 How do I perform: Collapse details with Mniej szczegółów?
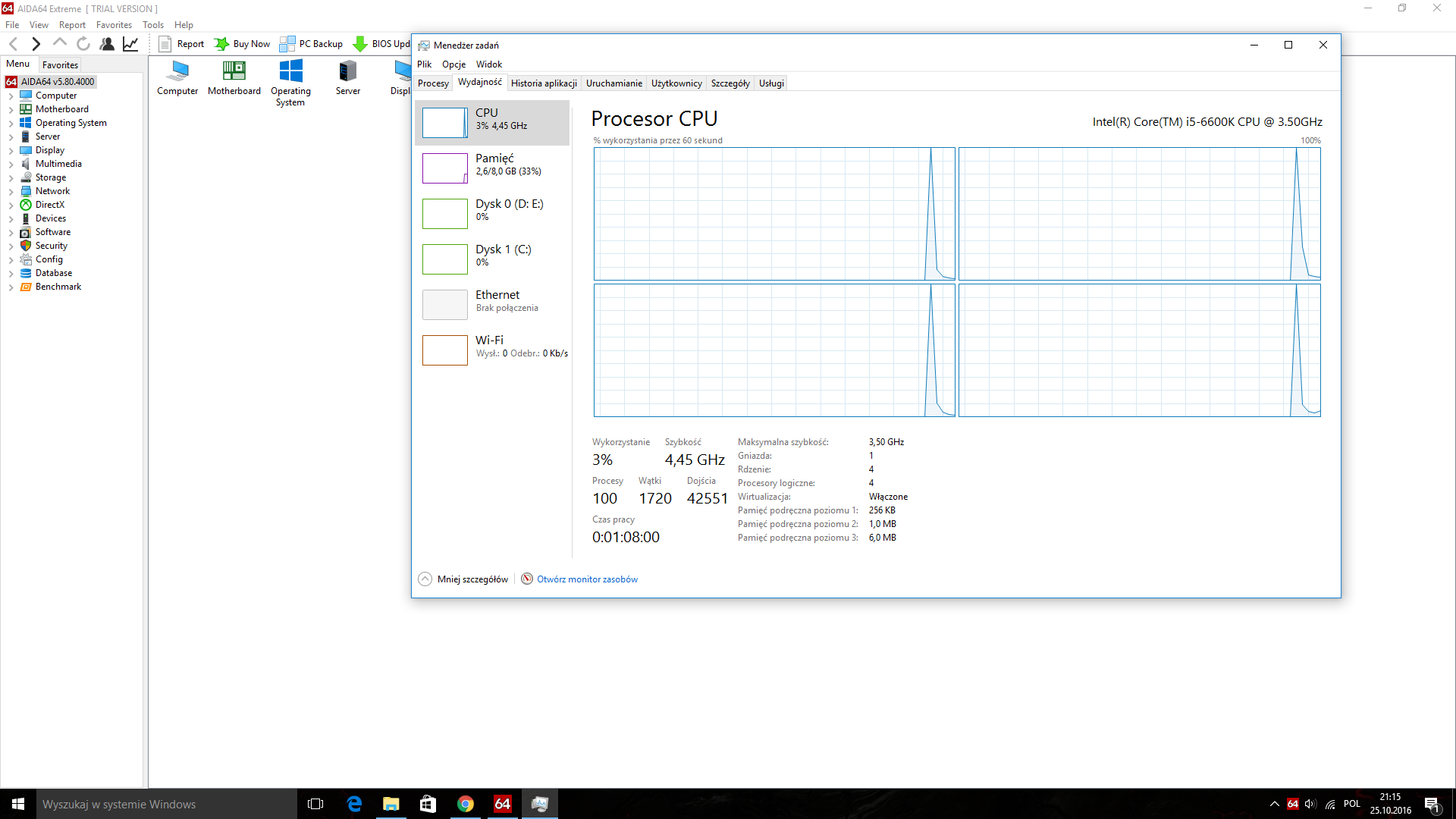coord(463,579)
